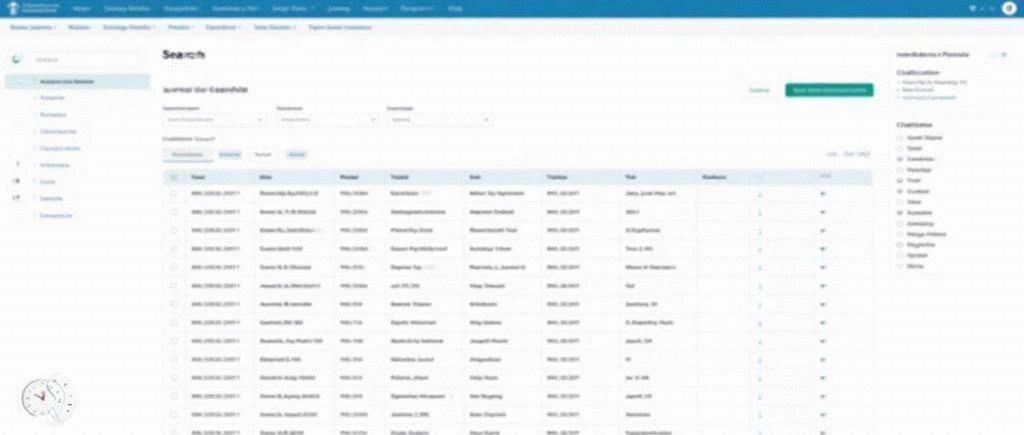Open the first filter dropdown under the Search heading
The image size is (1024, 435).
[x=213, y=120]
